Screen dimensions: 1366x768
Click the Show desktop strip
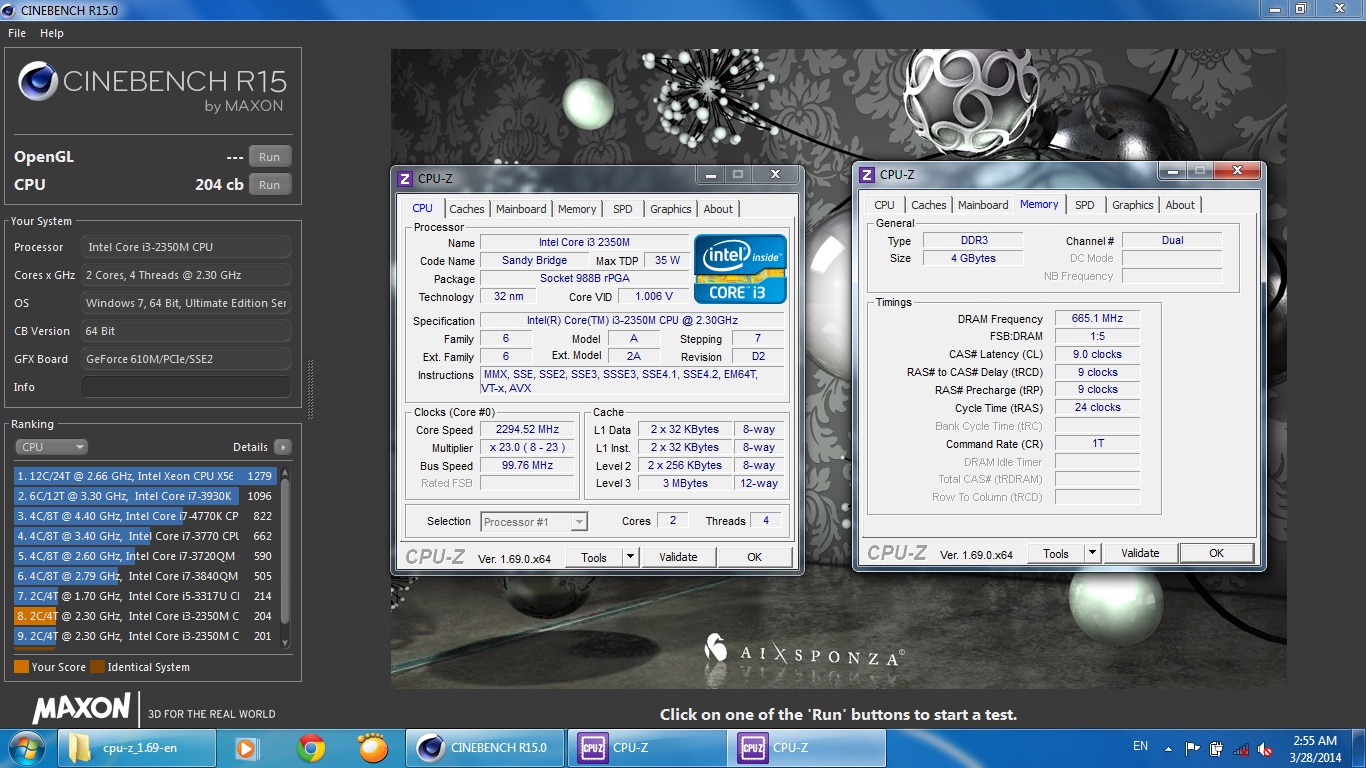tap(1359, 748)
